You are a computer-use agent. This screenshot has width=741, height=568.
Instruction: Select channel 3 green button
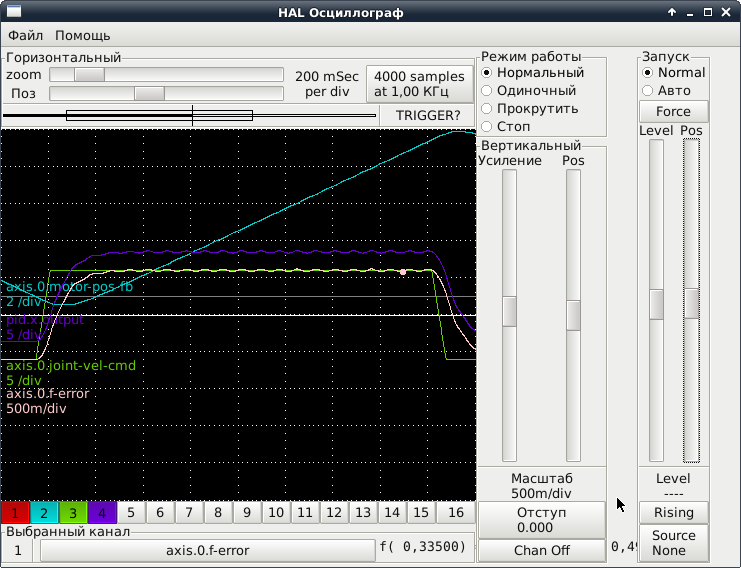coord(73,513)
